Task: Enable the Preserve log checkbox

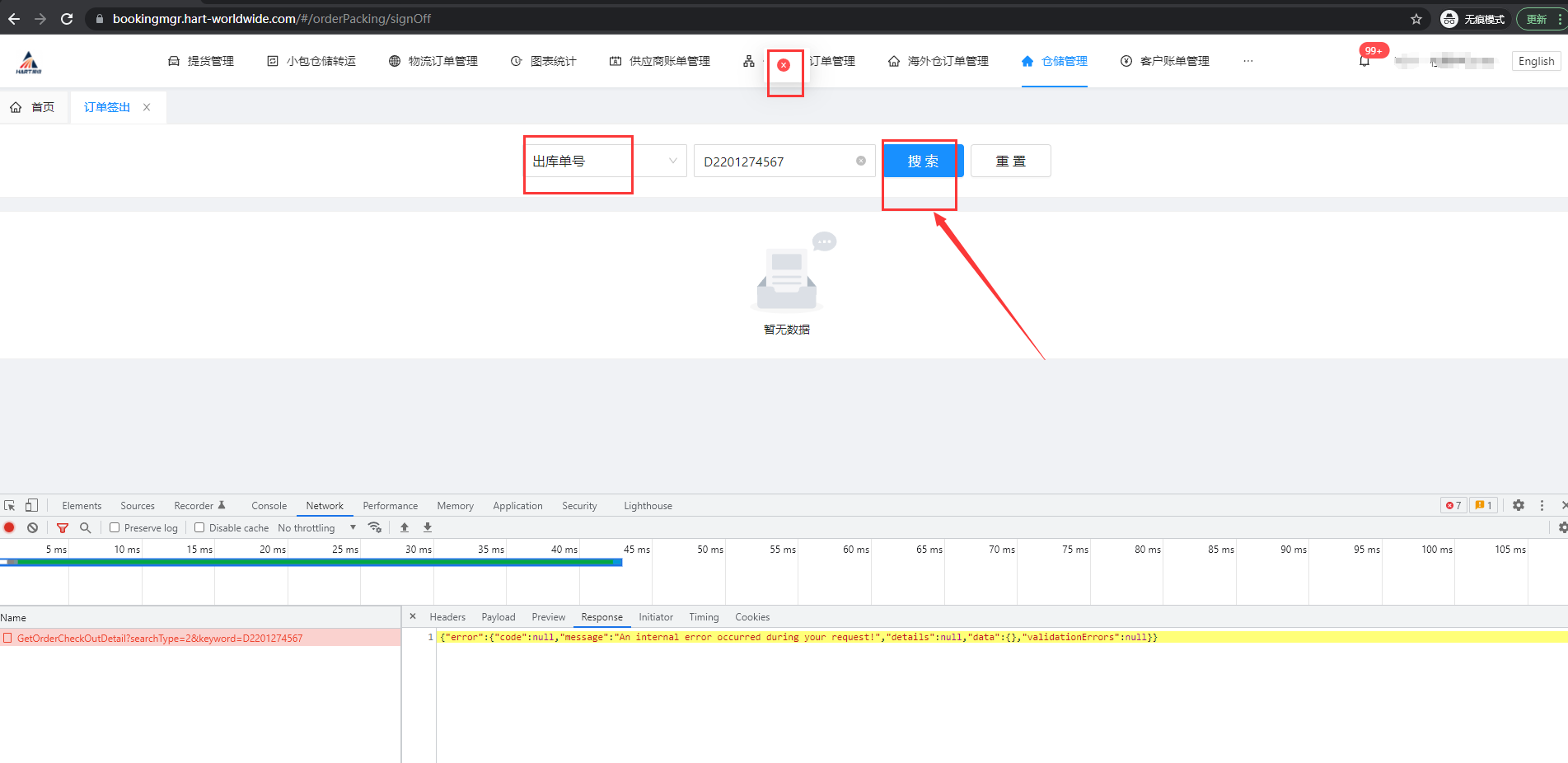Action: pyautogui.click(x=115, y=527)
